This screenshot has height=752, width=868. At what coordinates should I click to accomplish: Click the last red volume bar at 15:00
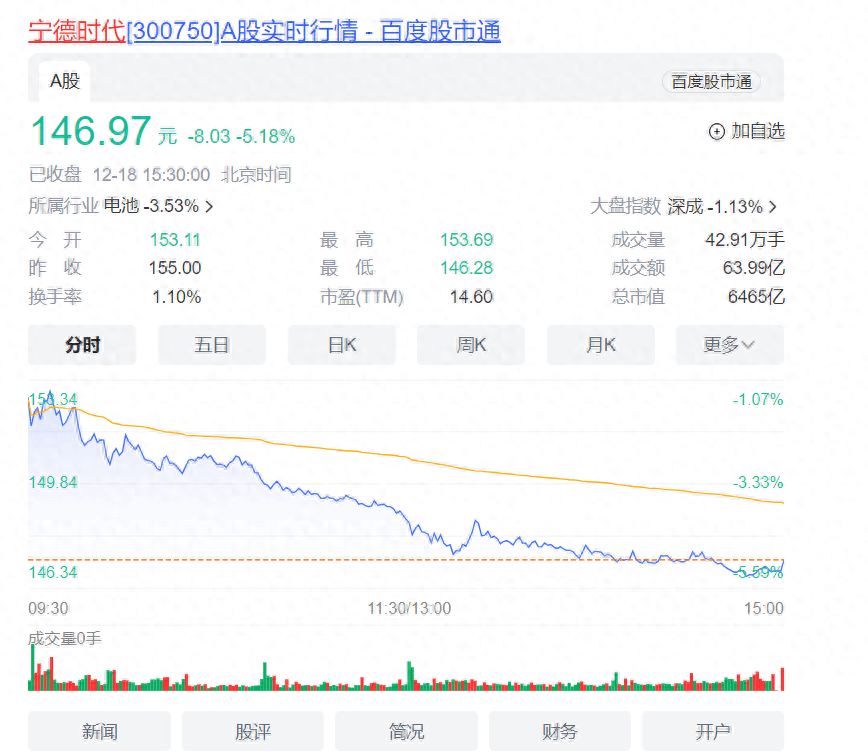782,679
